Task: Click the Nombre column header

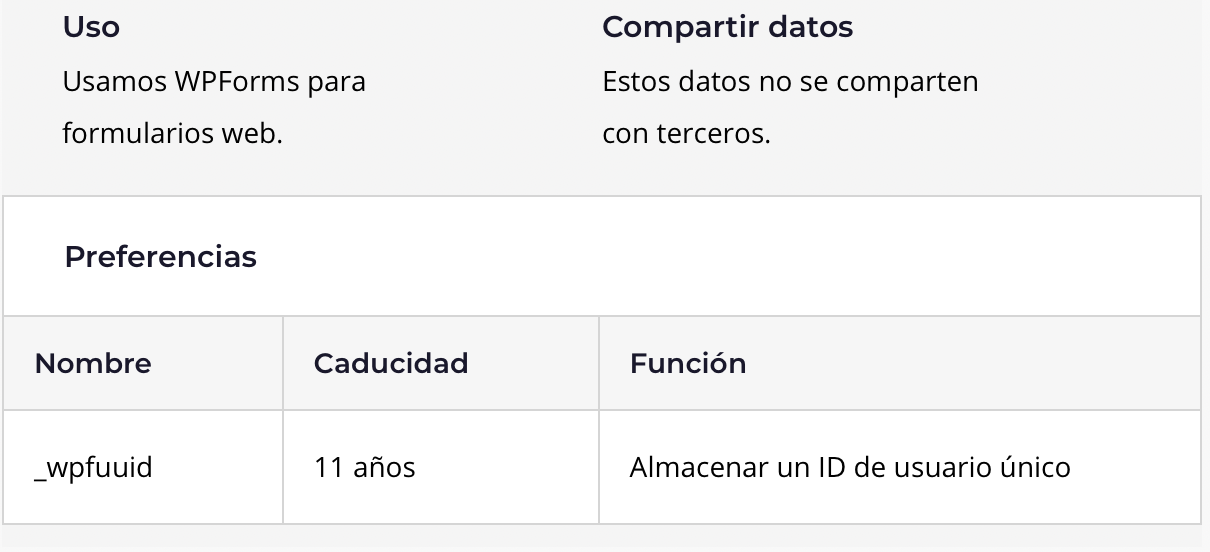Action: pos(93,364)
